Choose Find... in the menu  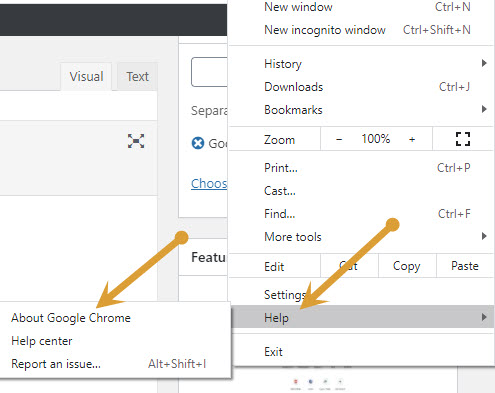click(x=361, y=214)
